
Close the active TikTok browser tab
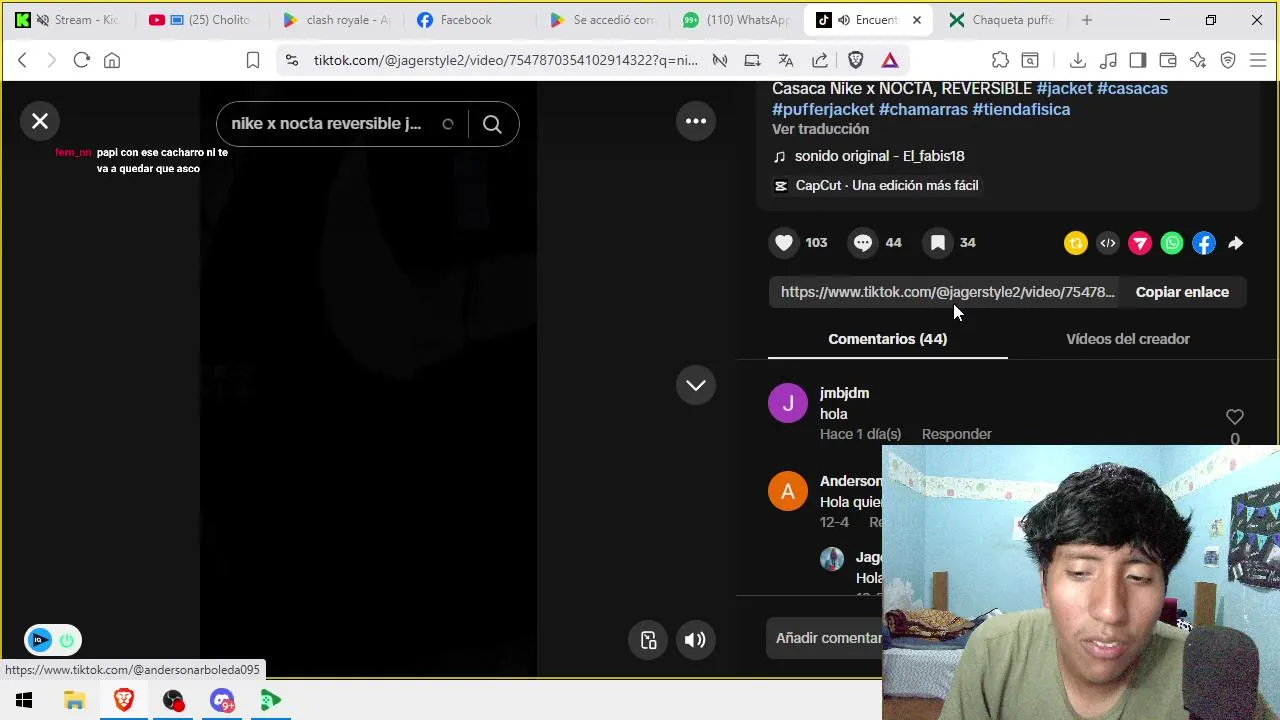(916, 20)
